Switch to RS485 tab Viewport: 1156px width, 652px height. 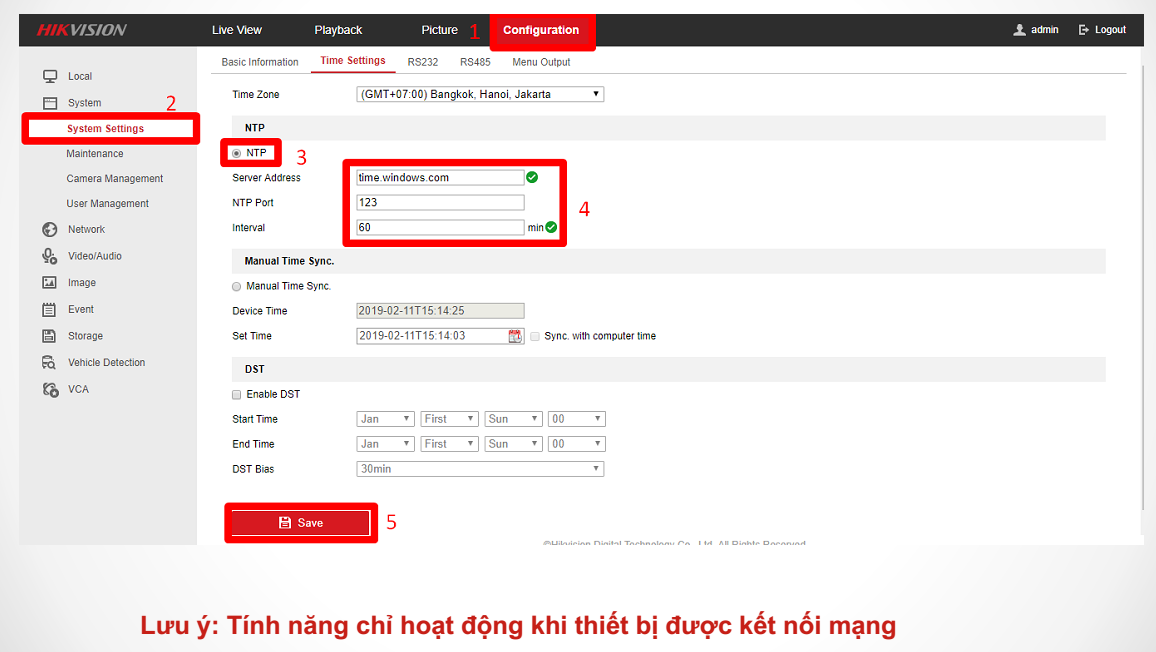pos(475,62)
